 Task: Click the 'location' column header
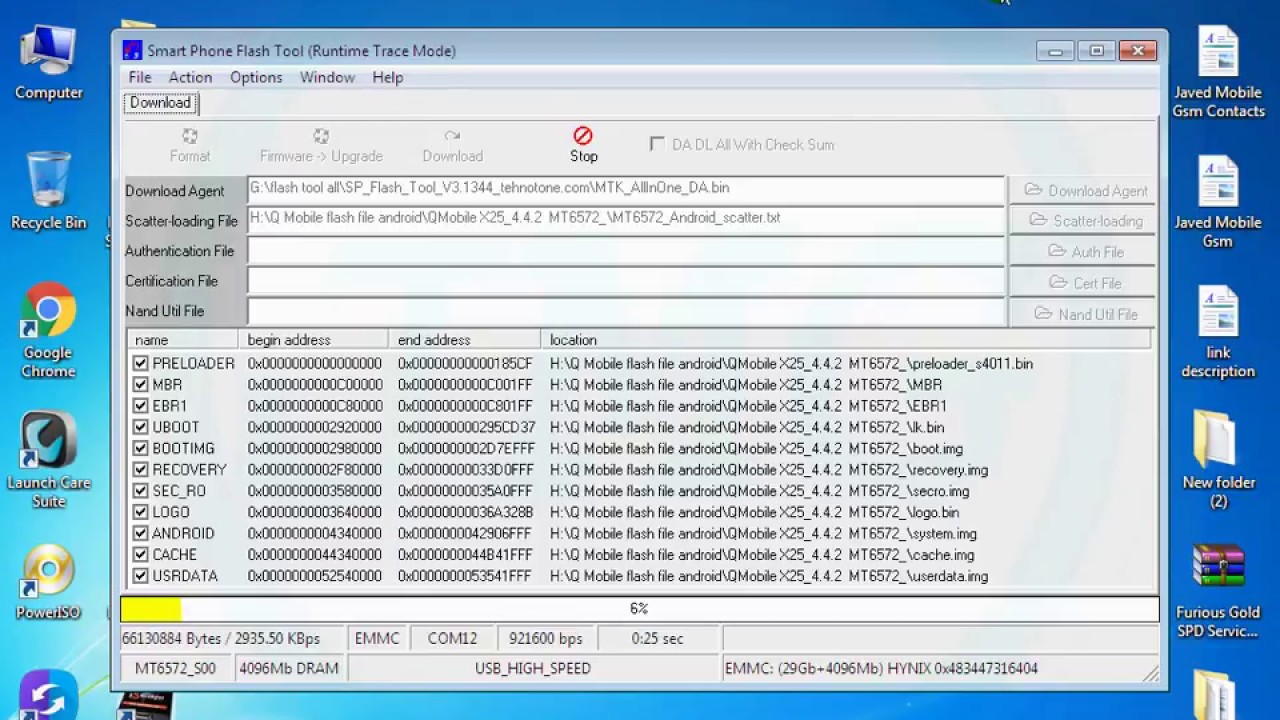[x=846, y=340]
